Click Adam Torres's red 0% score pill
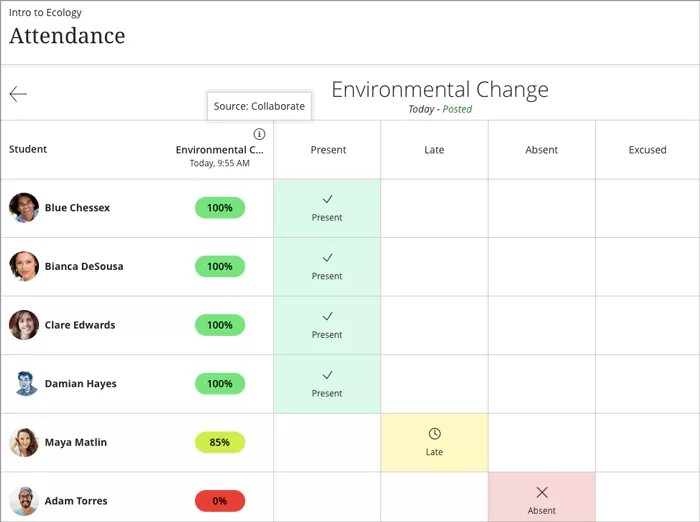Viewport: 700px width, 522px height. click(x=220, y=501)
